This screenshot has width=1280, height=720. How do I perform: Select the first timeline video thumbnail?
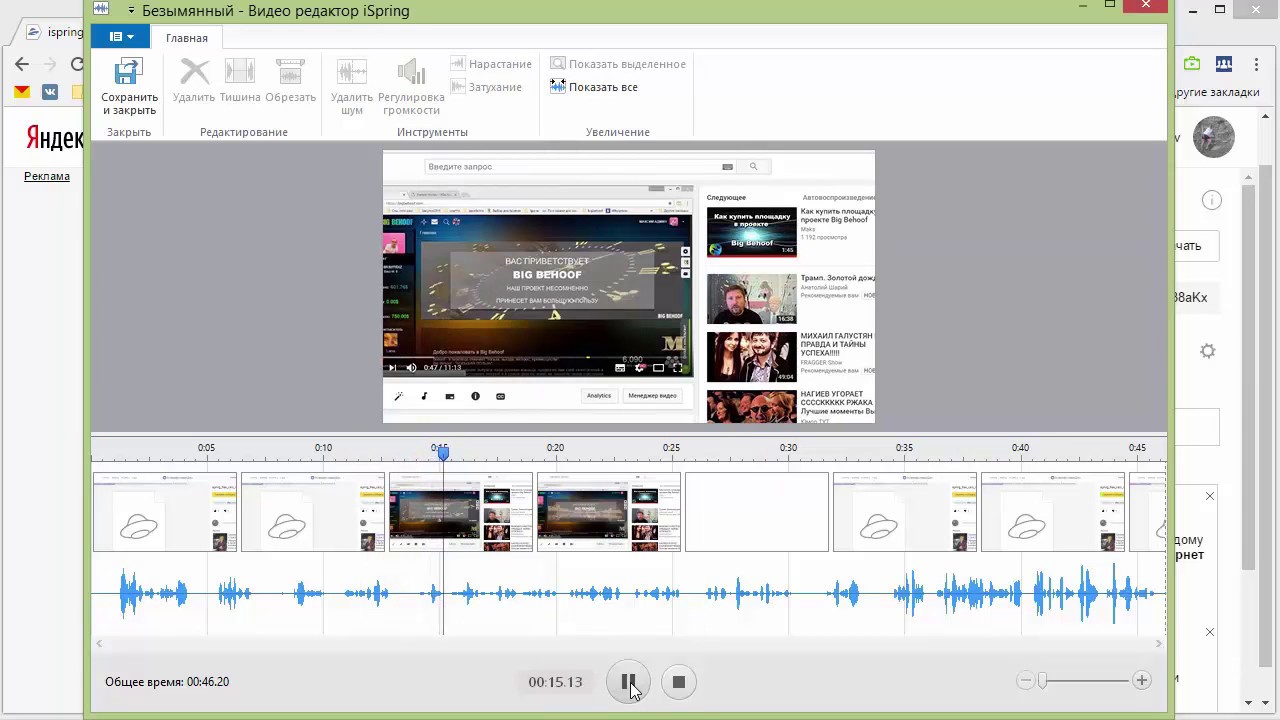165,512
